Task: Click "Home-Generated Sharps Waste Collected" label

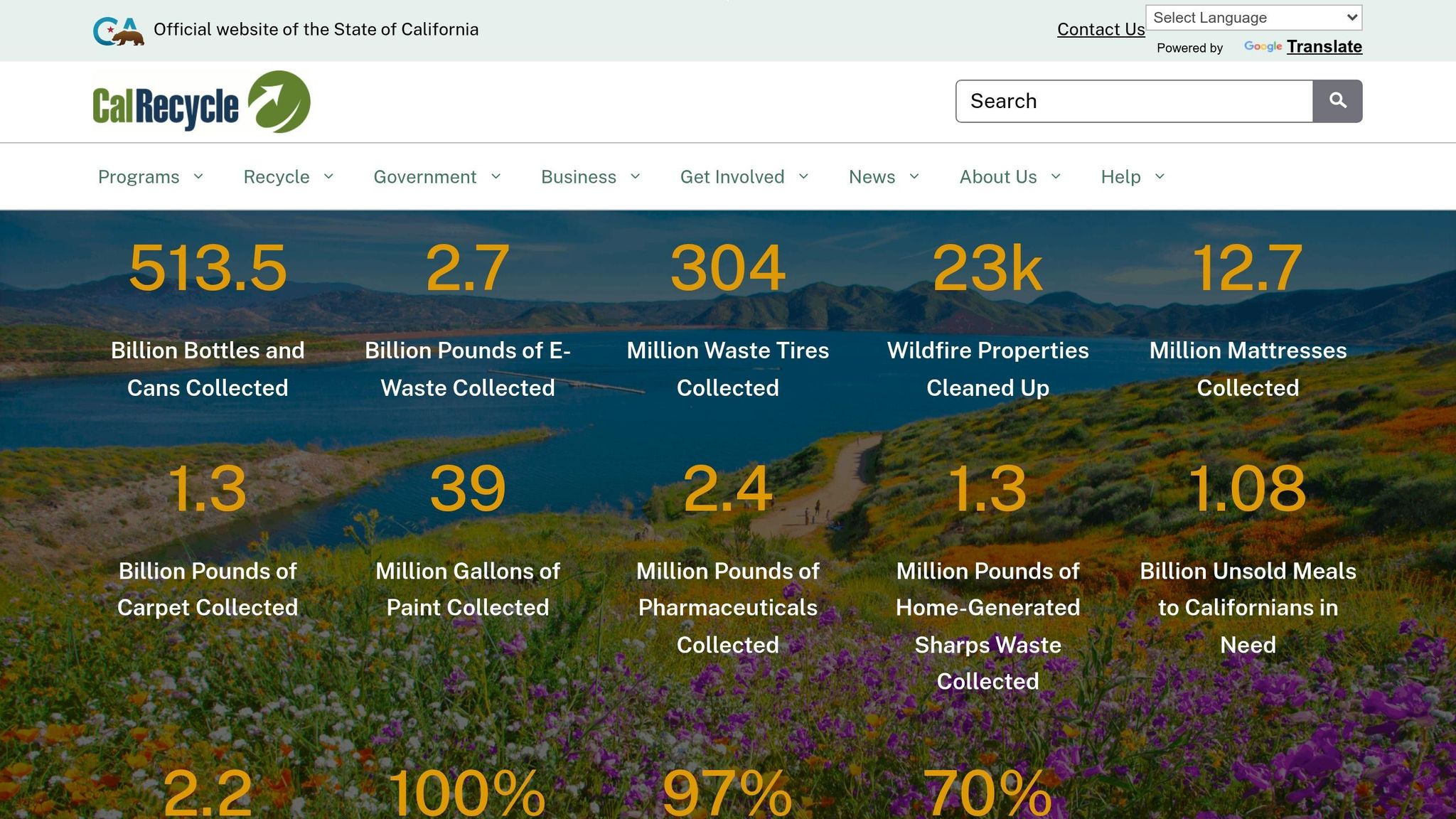Action: [988, 645]
